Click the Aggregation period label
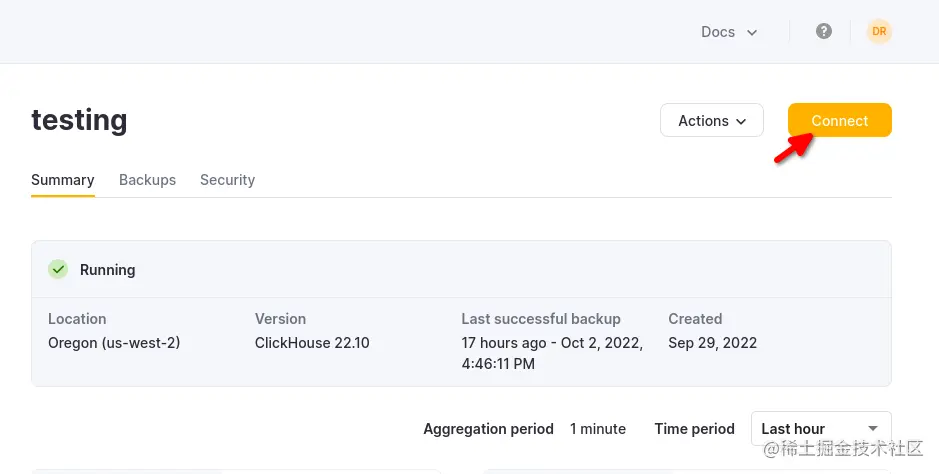 (x=488, y=429)
